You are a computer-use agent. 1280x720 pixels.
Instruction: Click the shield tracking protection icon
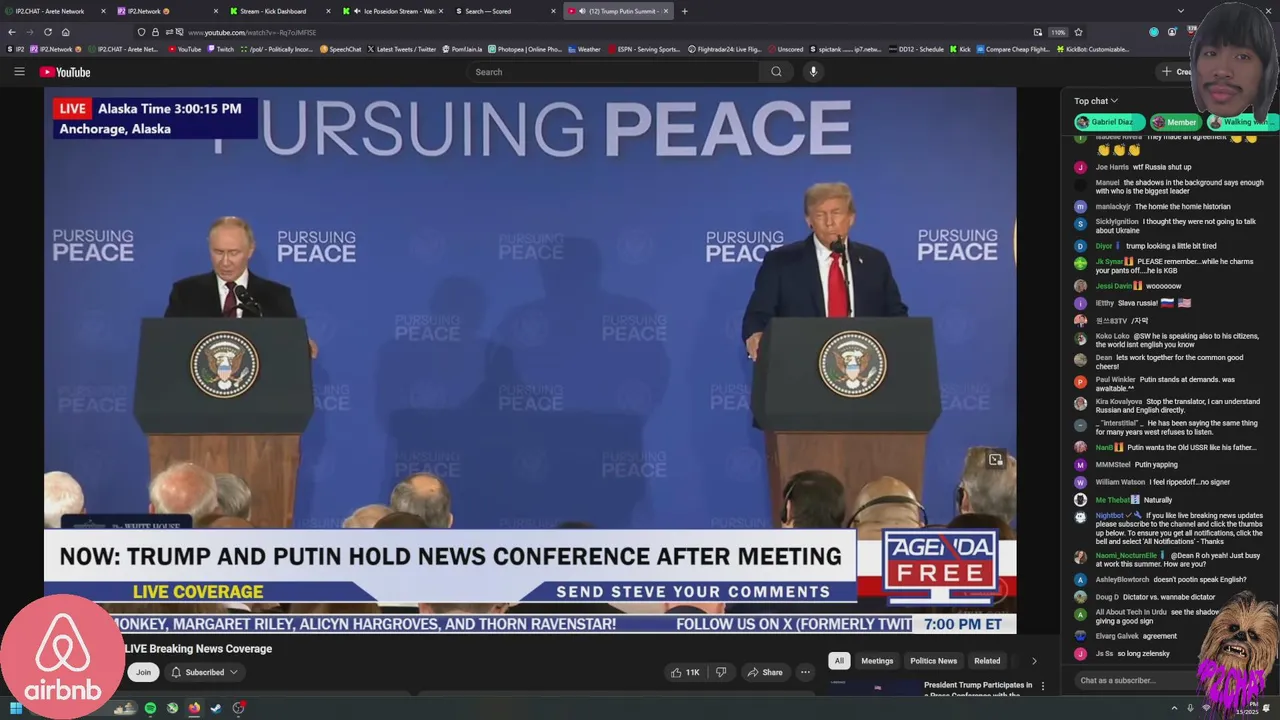coord(142,32)
